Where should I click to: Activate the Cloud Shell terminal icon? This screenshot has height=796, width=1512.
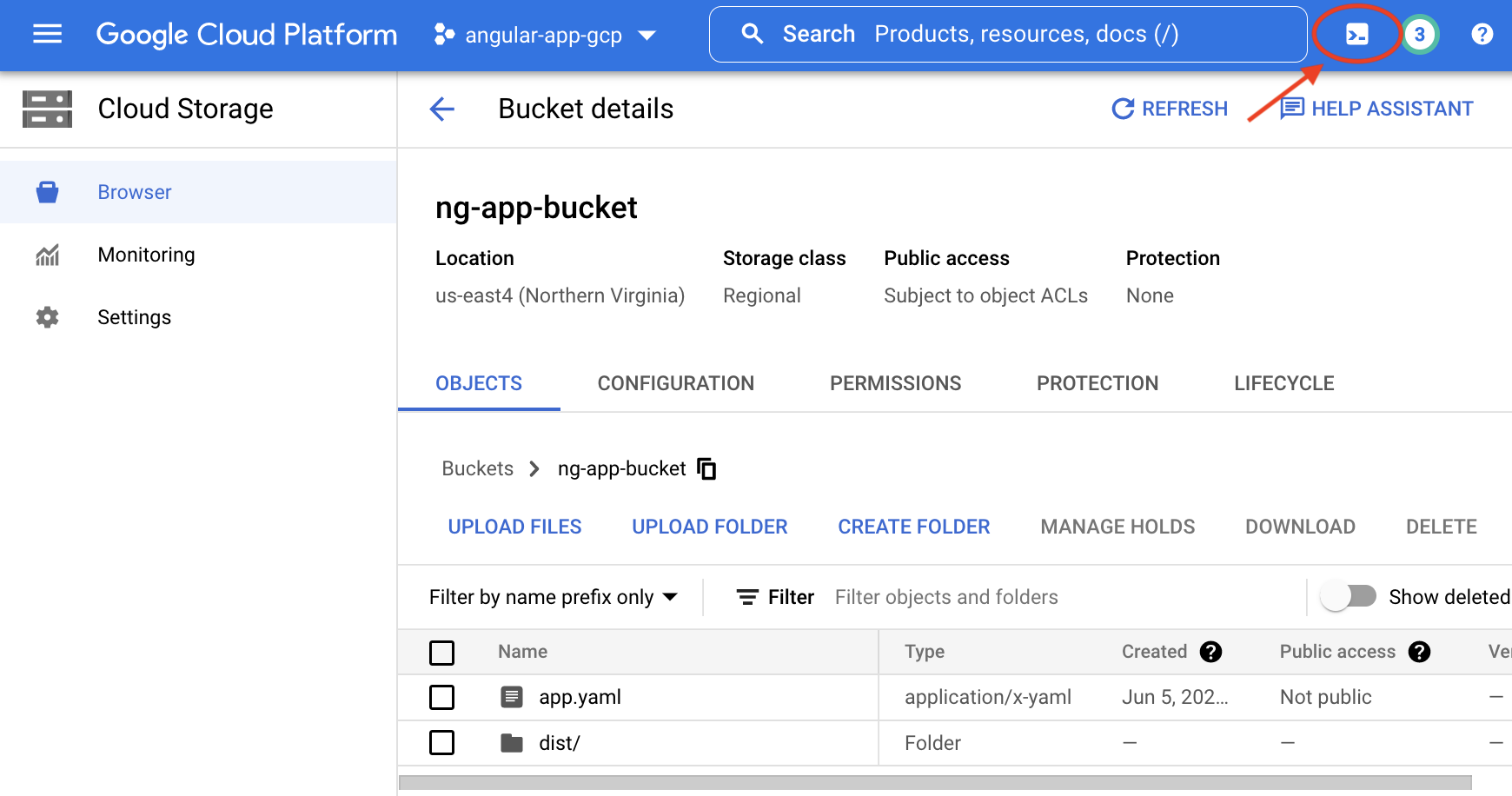(x=1356, y=34)
